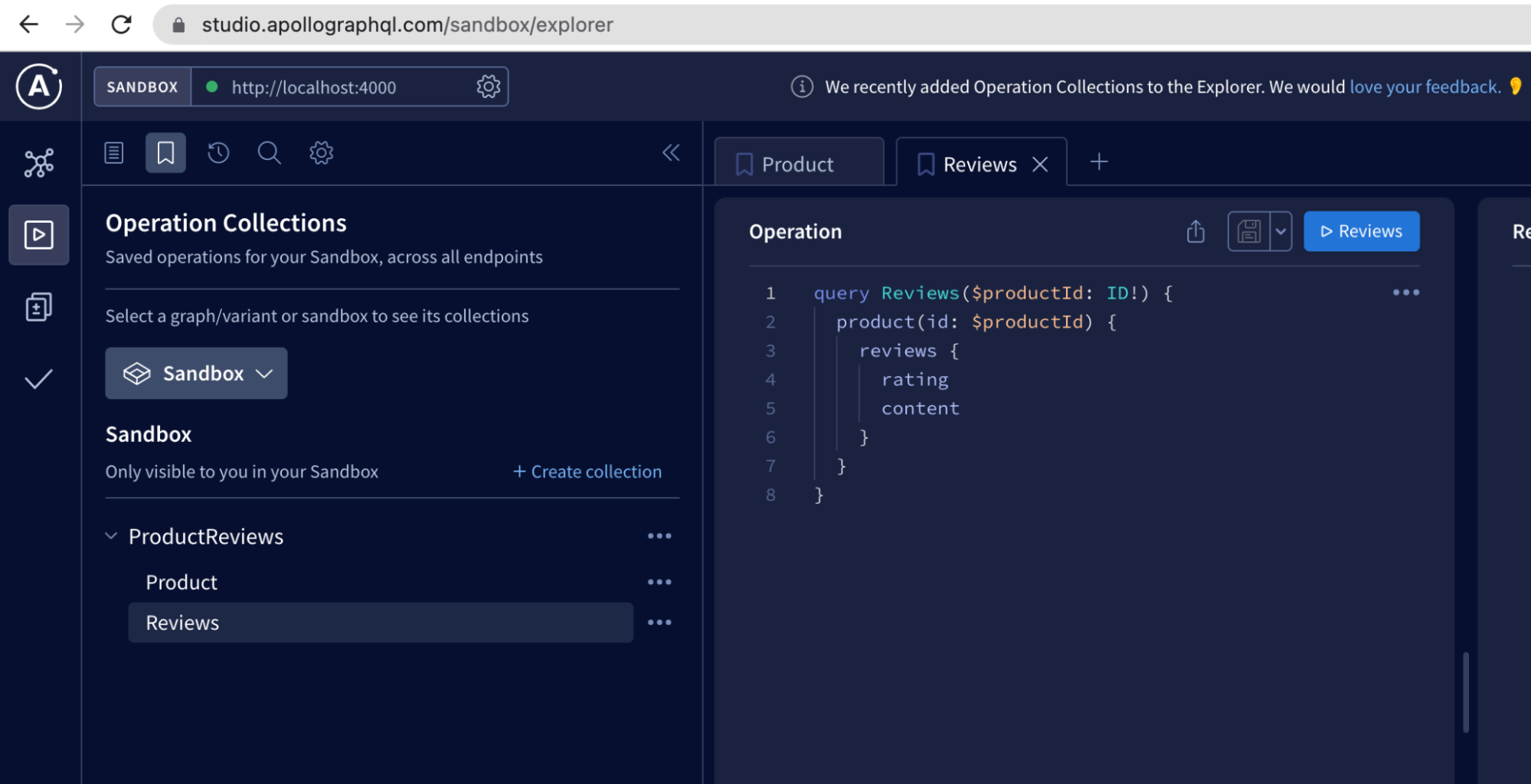Click Create collection link
This screenshot has width=1531, height=784.
click(x=587, y=472)
